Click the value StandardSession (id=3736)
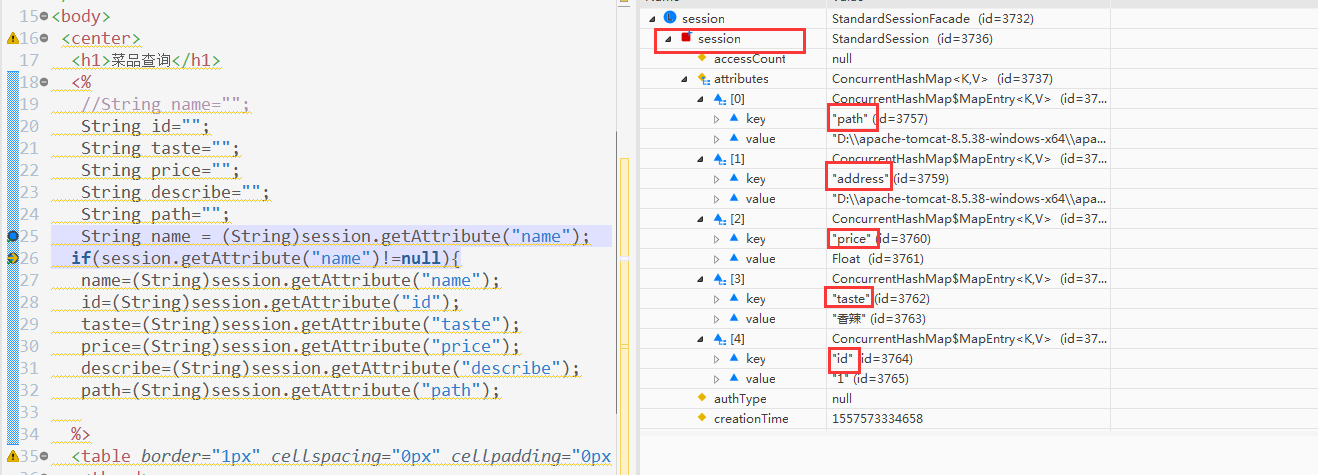 coord(911,38)
